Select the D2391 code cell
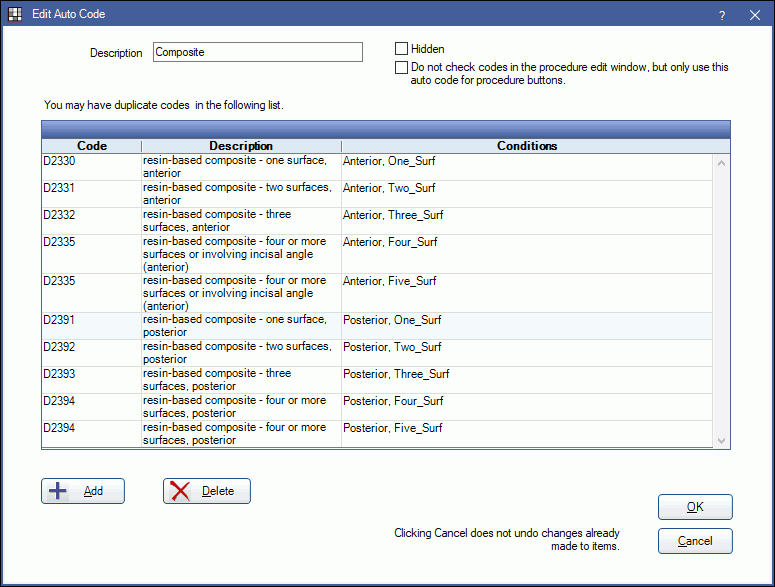 tap(92, 326)
